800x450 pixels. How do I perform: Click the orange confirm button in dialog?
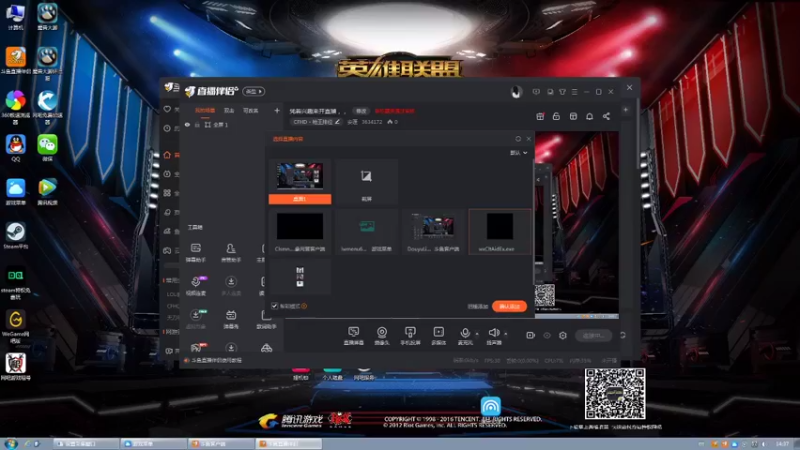click(509, 306)
